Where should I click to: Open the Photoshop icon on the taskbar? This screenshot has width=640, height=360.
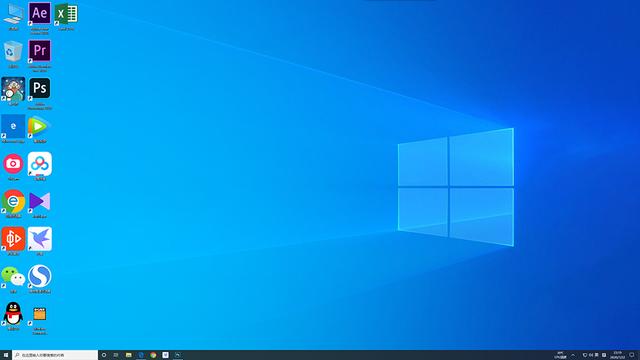point(178,355)
